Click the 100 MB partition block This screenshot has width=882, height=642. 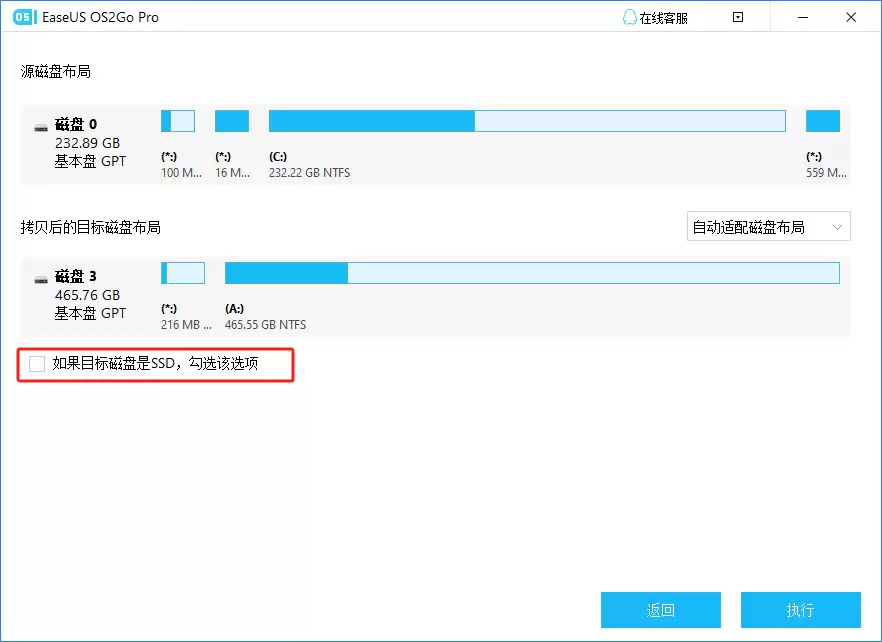(177, 120)
